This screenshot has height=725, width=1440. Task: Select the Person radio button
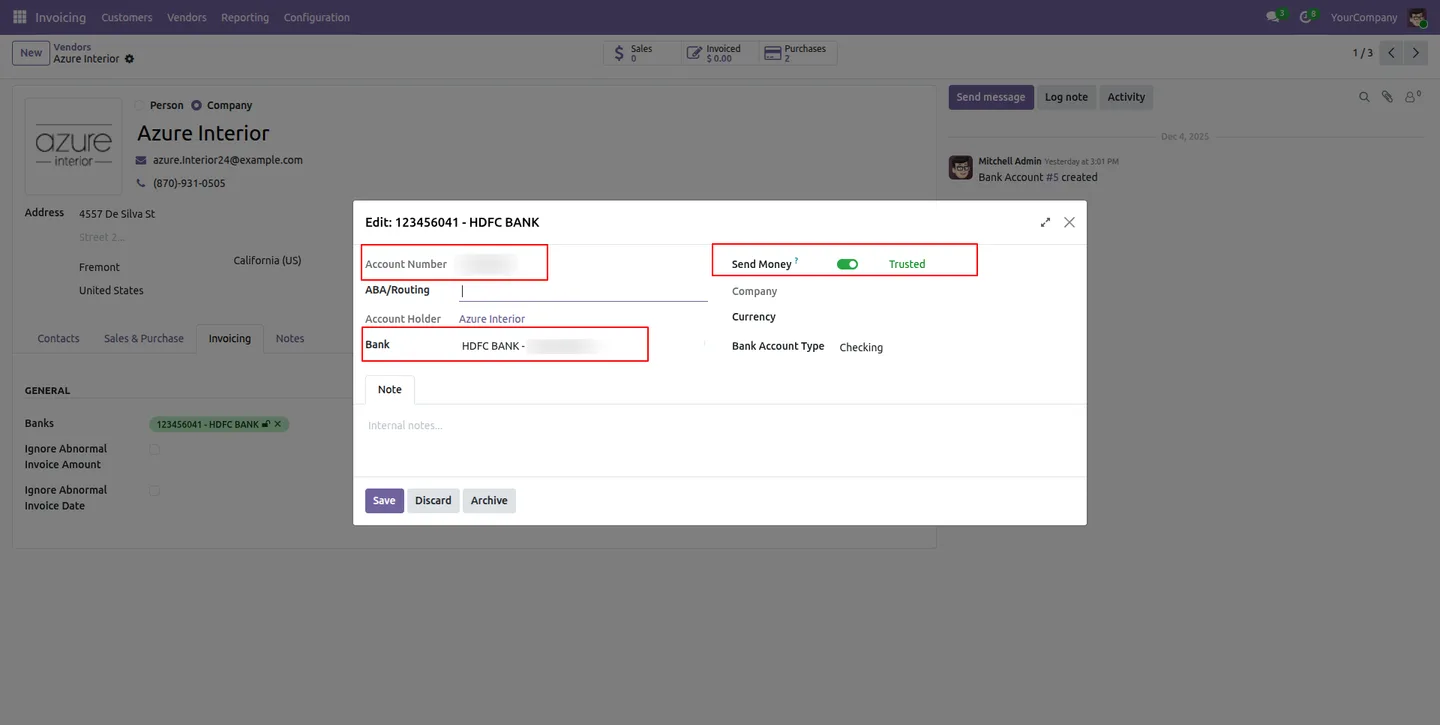[139, 105]
